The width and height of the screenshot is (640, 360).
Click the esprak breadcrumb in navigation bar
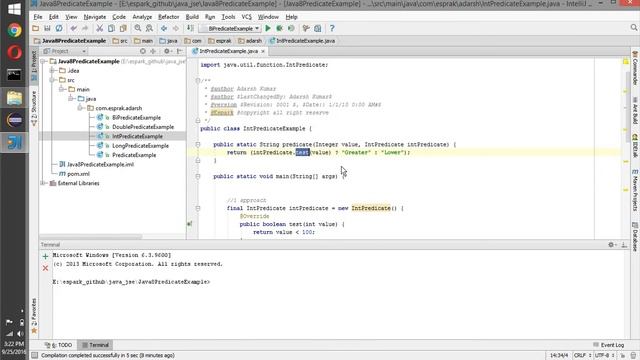click(x=220, y=41)
